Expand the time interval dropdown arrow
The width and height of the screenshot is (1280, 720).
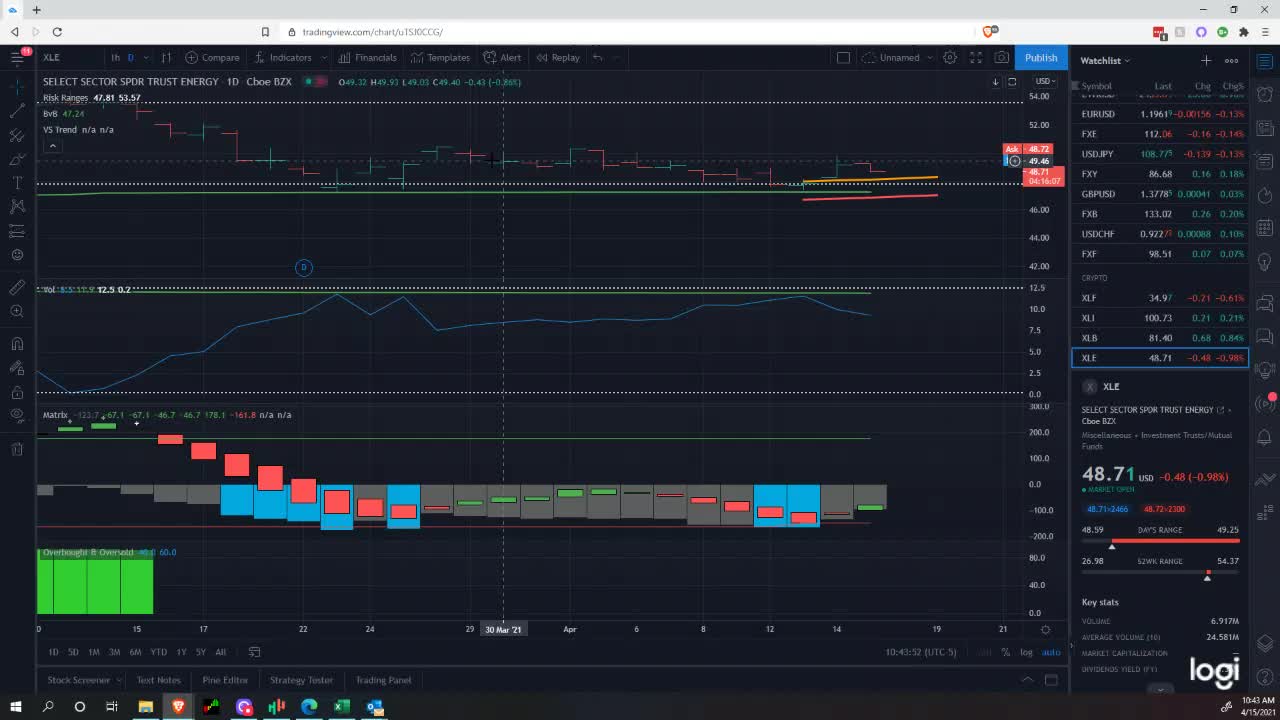click(x=145, y=57)
